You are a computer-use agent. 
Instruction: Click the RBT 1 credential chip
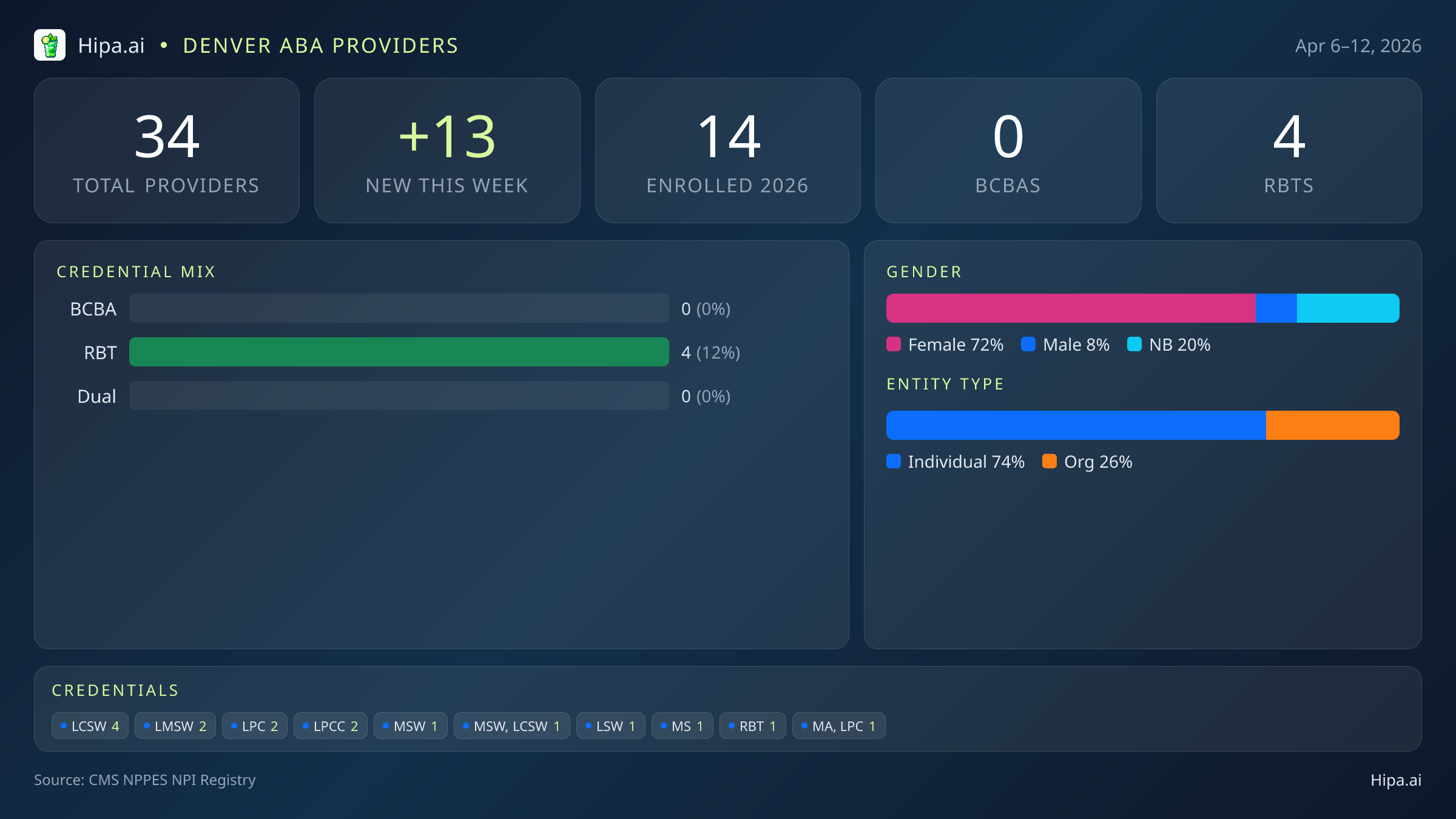tap(752, 726)
